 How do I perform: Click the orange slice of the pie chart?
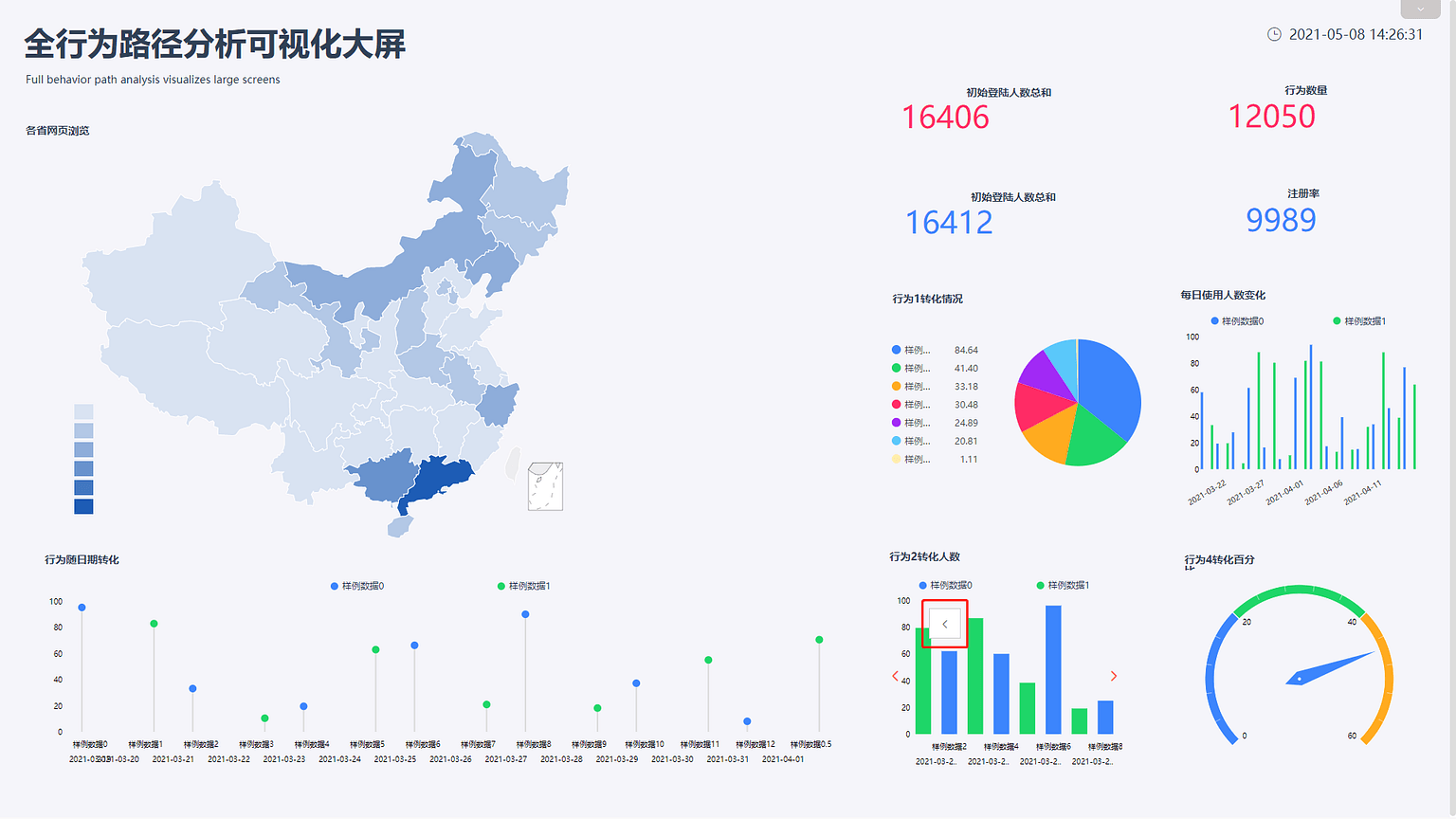point(1050,434)
